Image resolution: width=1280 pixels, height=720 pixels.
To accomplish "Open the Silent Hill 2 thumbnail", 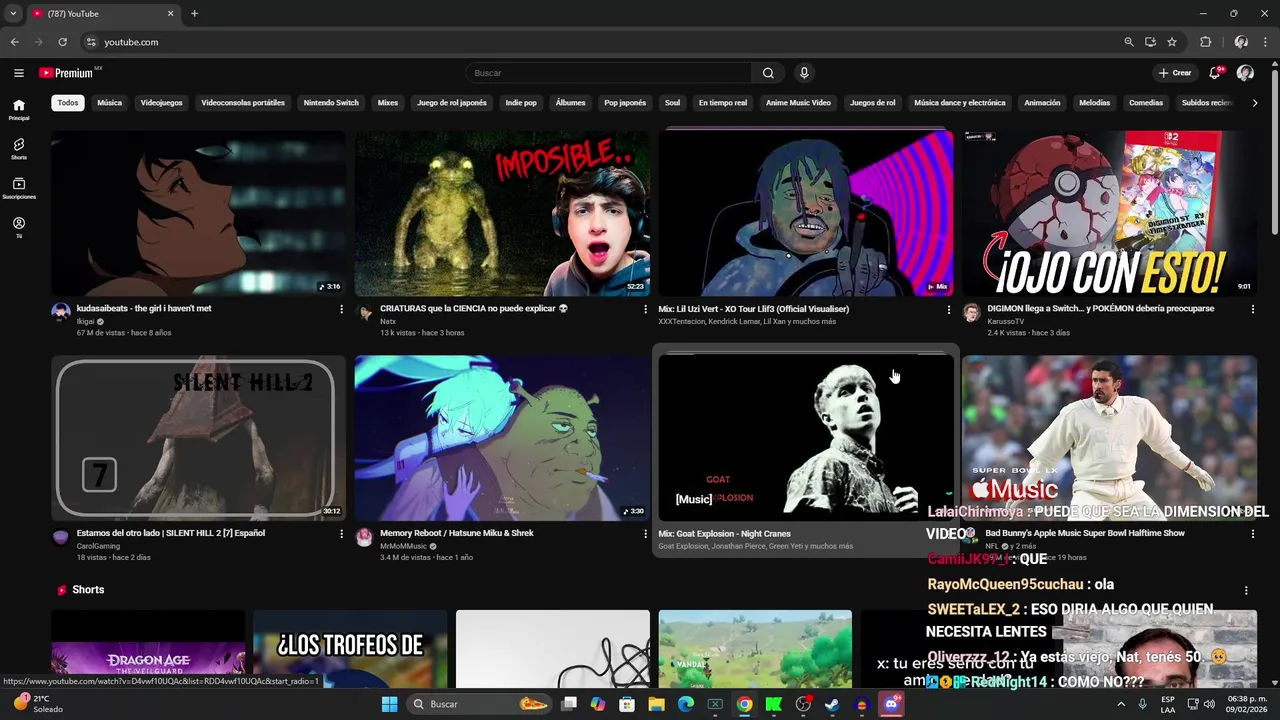I will (198, 438).
